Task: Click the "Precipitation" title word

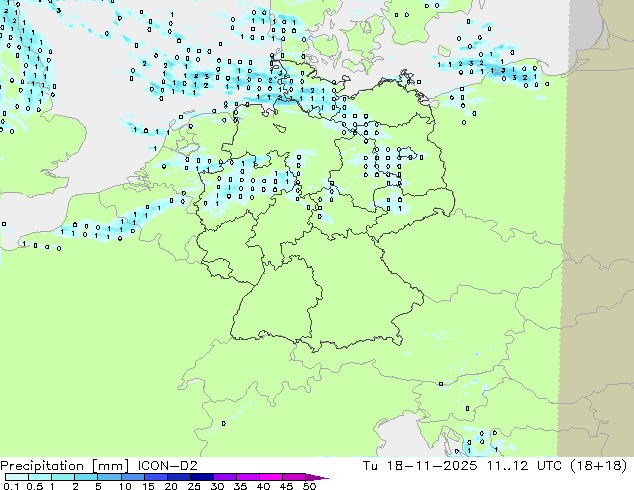Action: (x=42, y=466)
